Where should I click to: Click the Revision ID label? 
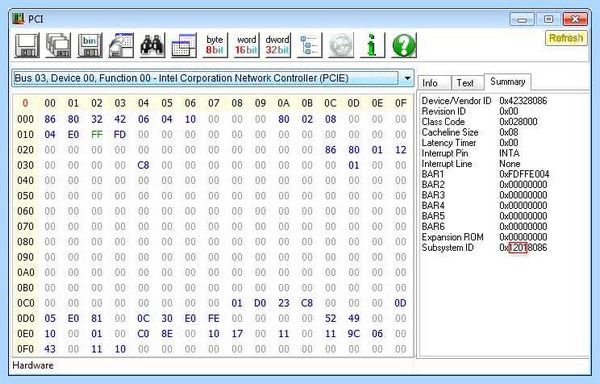coord(443,111)
